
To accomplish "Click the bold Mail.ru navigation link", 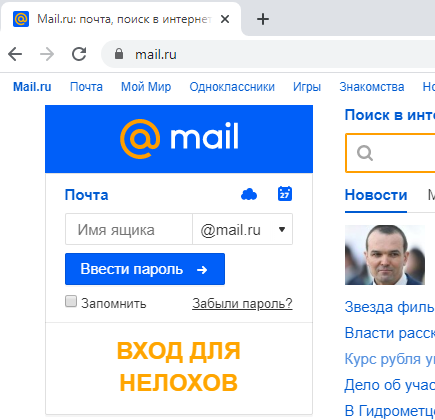I will [32, 87].
